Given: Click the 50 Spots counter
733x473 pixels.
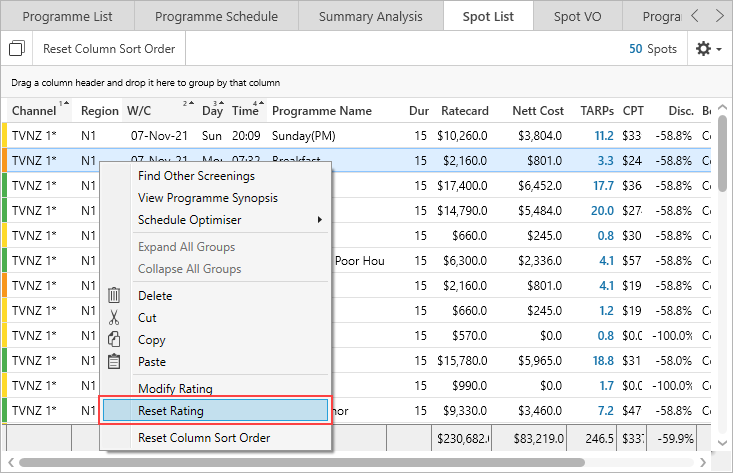Looking at the screenshot, I should (x=653, y=49).
